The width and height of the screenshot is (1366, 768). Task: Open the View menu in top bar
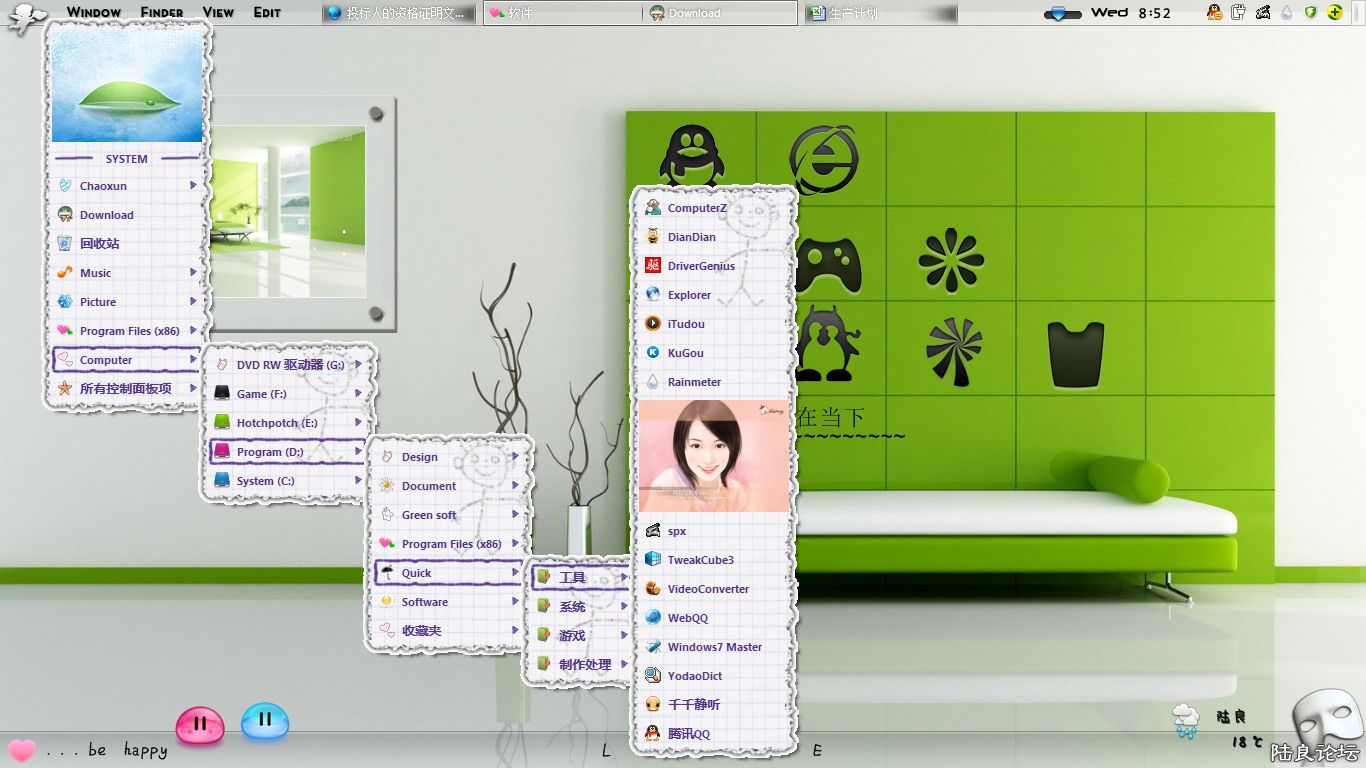click(218, 12)
